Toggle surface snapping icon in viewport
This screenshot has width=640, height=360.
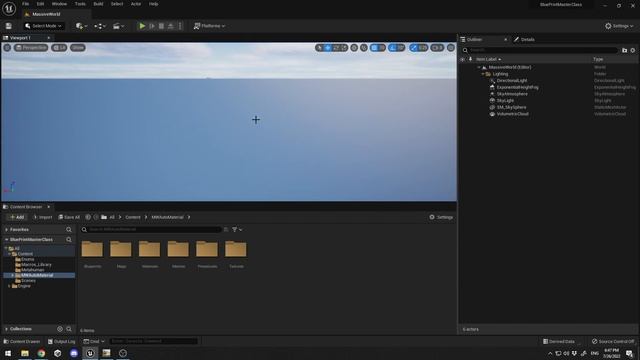pos(364,48)
